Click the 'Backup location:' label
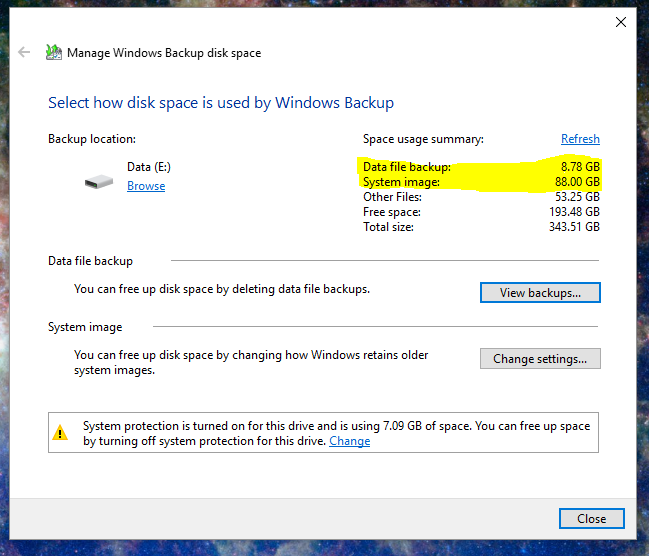This screenshot has height=556, width=649. [x=91, y=139]
